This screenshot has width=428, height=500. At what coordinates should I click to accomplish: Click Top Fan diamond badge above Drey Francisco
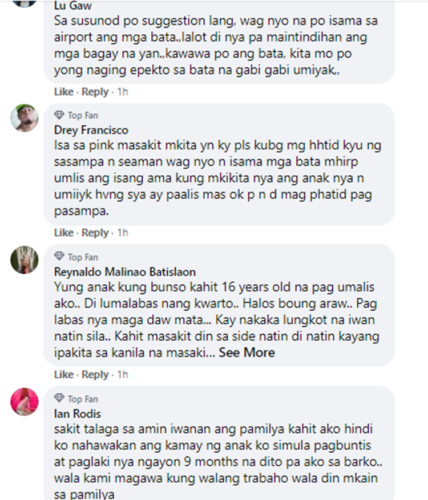[59, 115]
